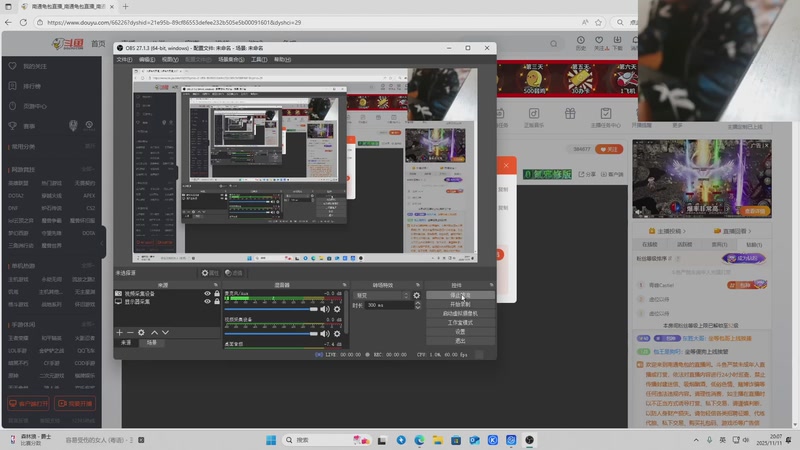Pop out the 混音器 mixer dock
This screenshot has width=800, height=450.
coord(344,285)
